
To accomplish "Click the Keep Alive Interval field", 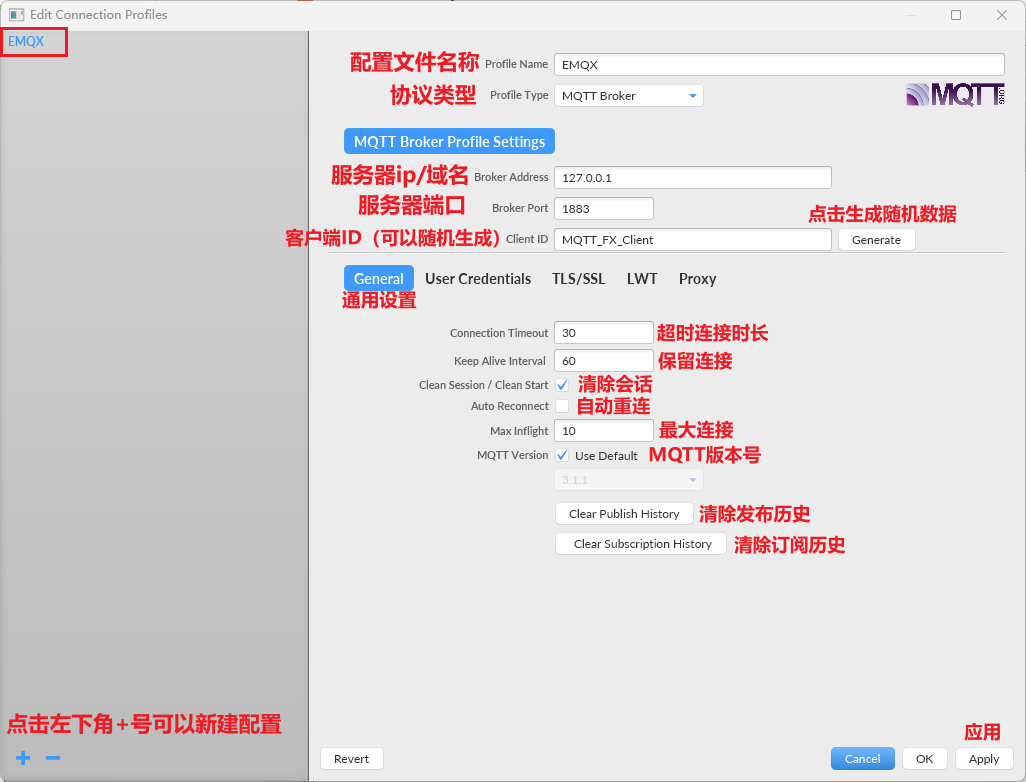I will point(604,361).
